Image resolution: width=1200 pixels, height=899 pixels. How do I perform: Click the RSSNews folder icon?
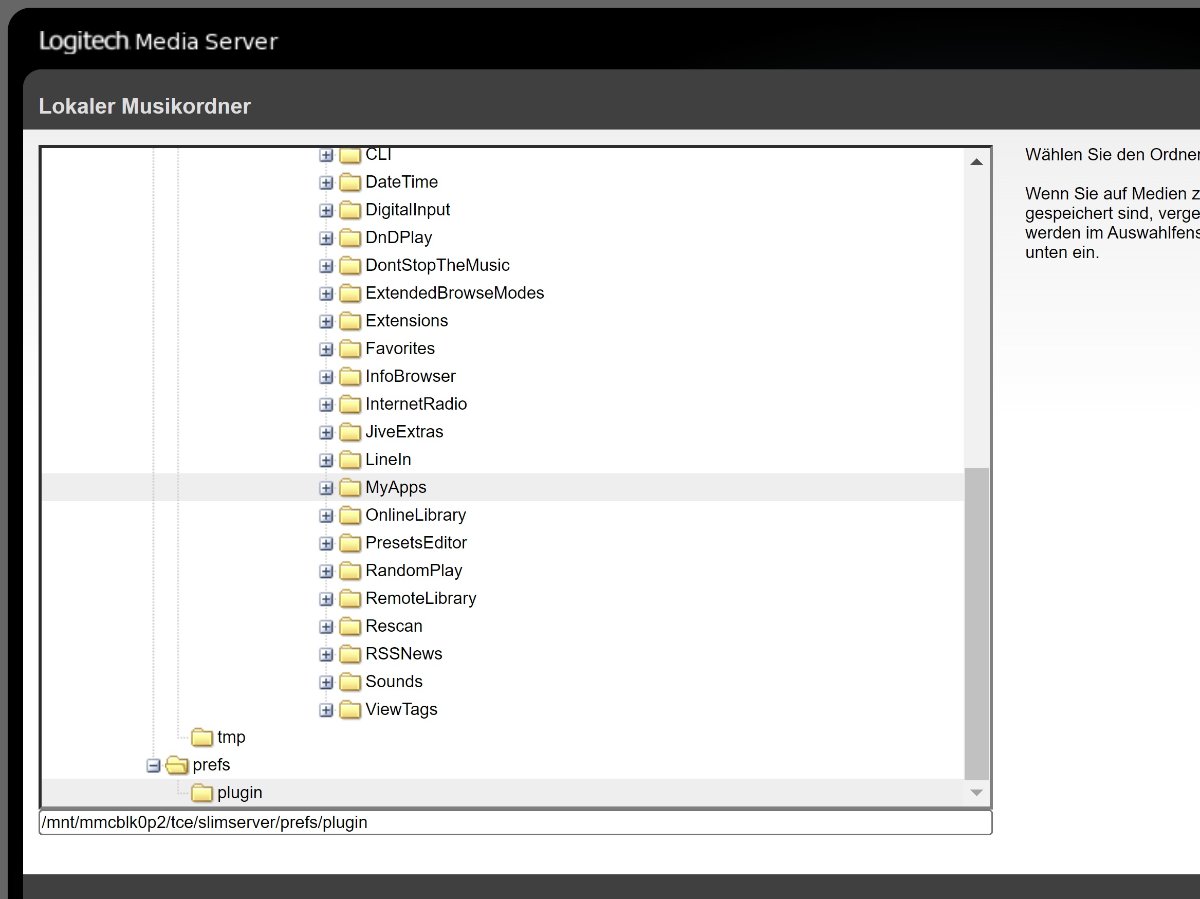[x=349, y=654]
